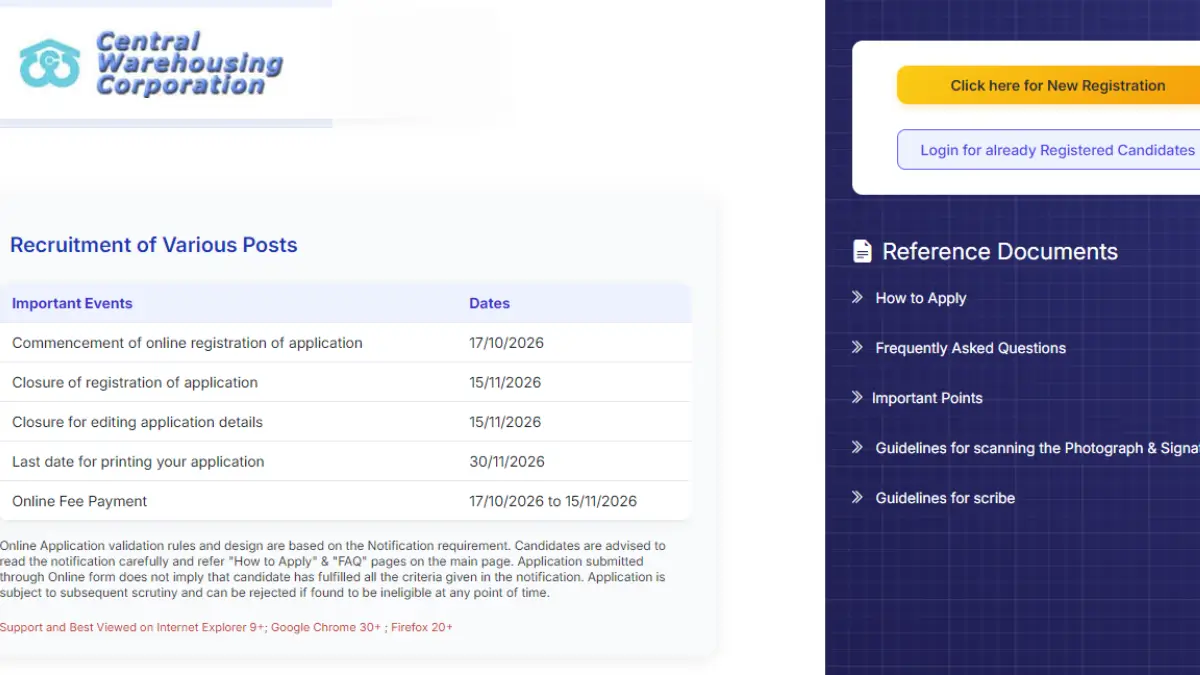Select Closure for editing application details text

click(137, 422)
